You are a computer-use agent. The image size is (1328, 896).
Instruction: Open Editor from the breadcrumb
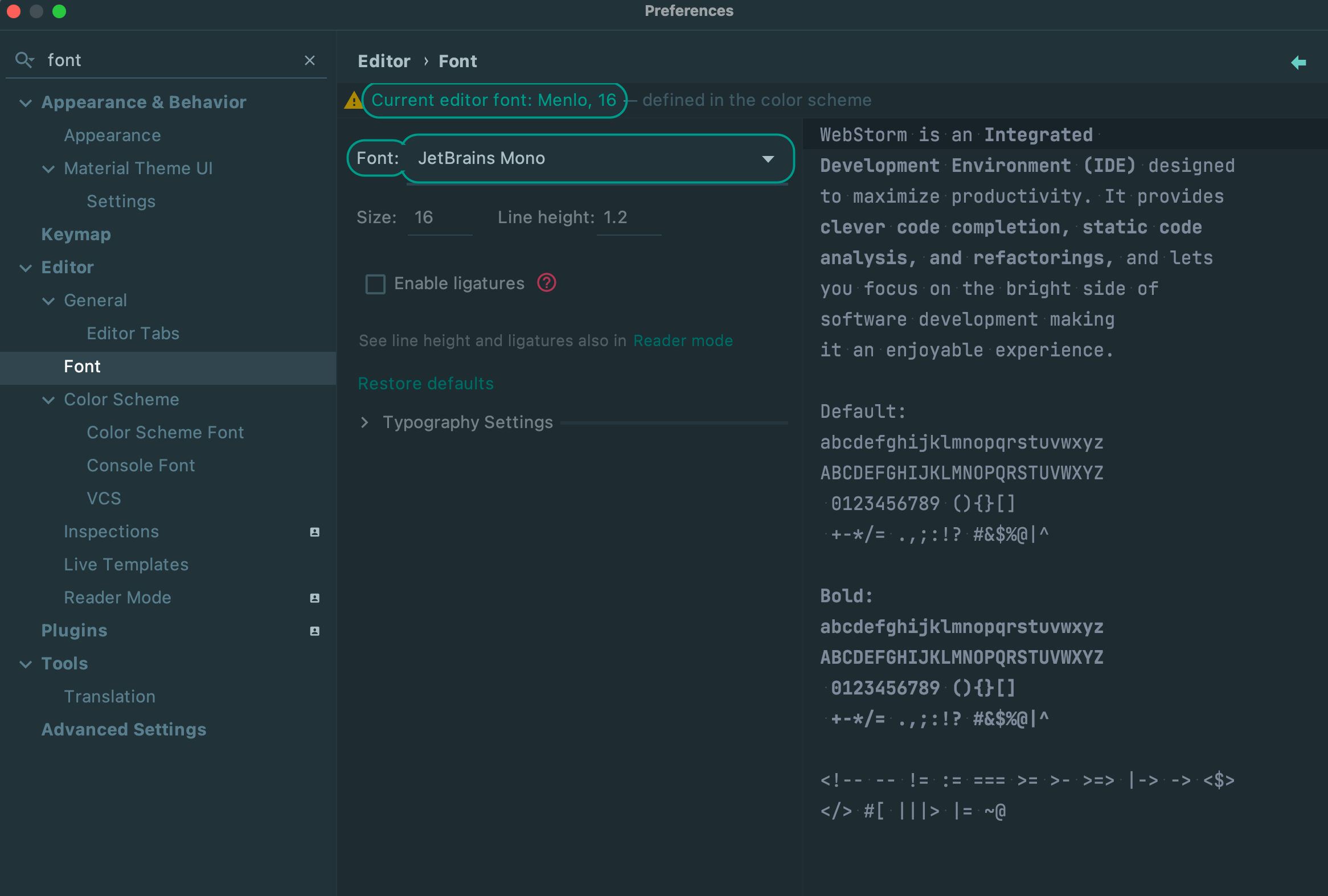[384, 60]
